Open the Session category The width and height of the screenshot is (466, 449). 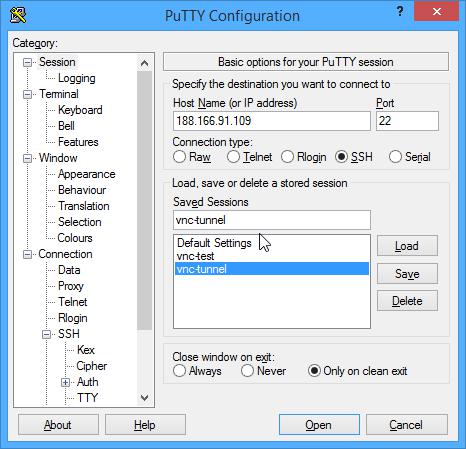[x=57, y=62]
